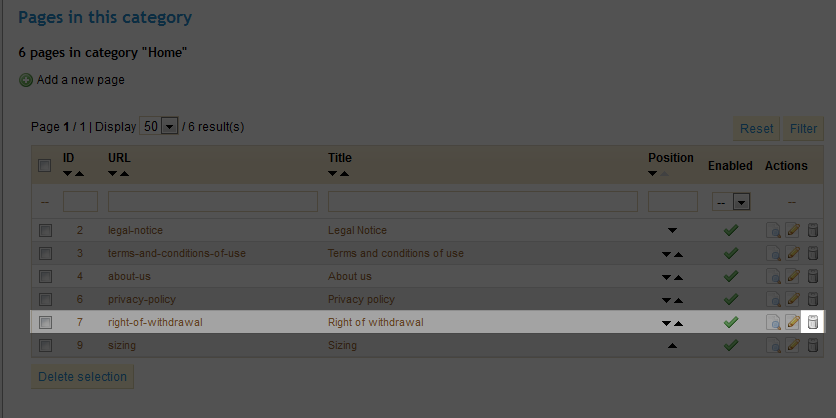Viewport: 836px width, 418px height.
Task: Preview the Right of withdrawal page
Action: pyautogui.click(x=773, y=322)
